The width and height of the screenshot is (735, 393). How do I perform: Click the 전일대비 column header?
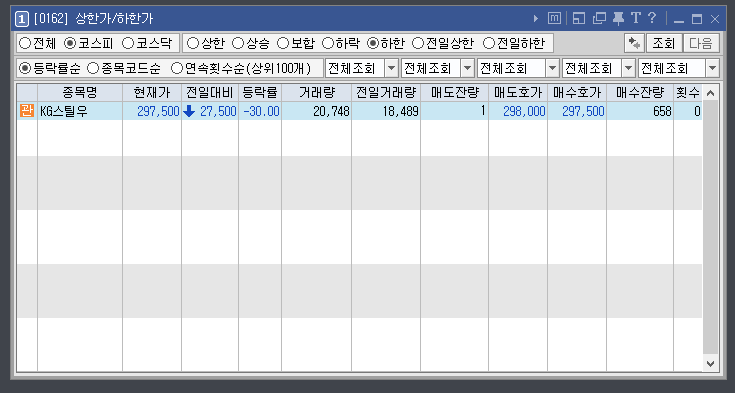(x=210, y=93)
